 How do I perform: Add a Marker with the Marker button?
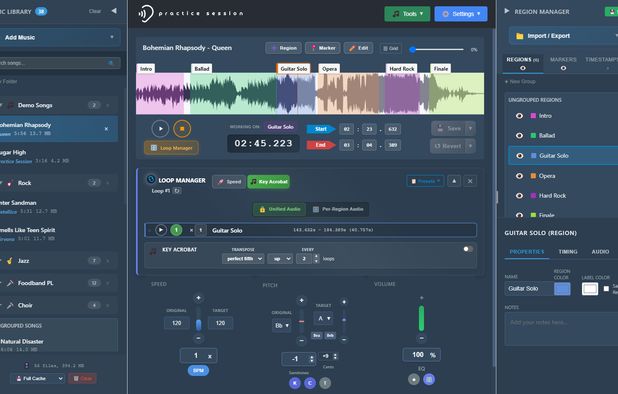point(322,48)
